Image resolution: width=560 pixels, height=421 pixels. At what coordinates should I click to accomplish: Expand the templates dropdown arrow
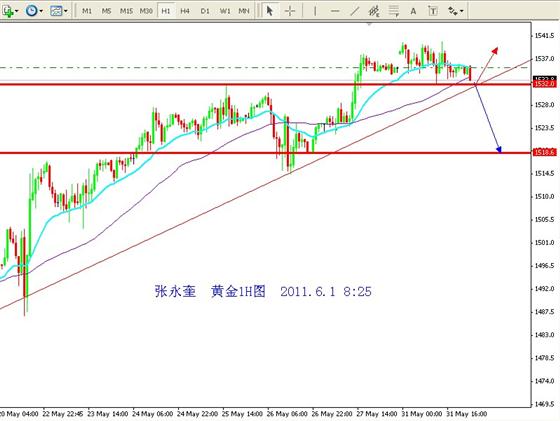click(66, 11)
